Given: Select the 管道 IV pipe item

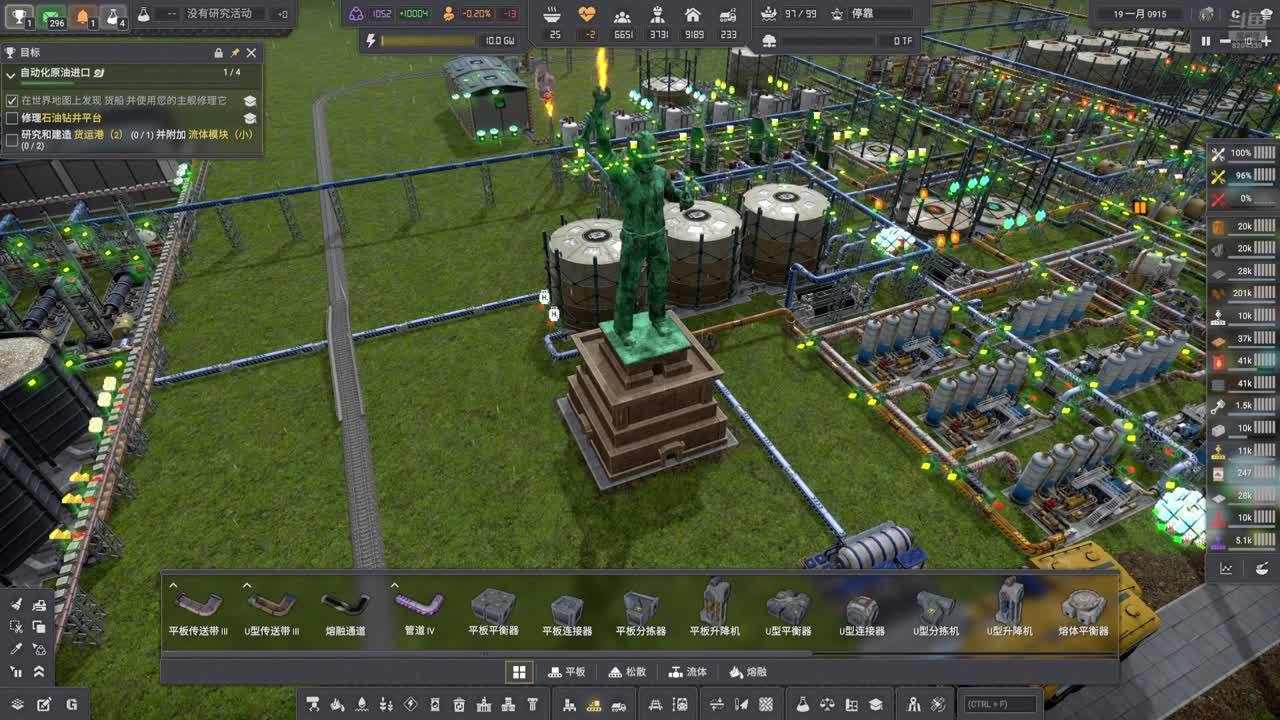Looking at the screenshot, I should click(x=419, y=610).
